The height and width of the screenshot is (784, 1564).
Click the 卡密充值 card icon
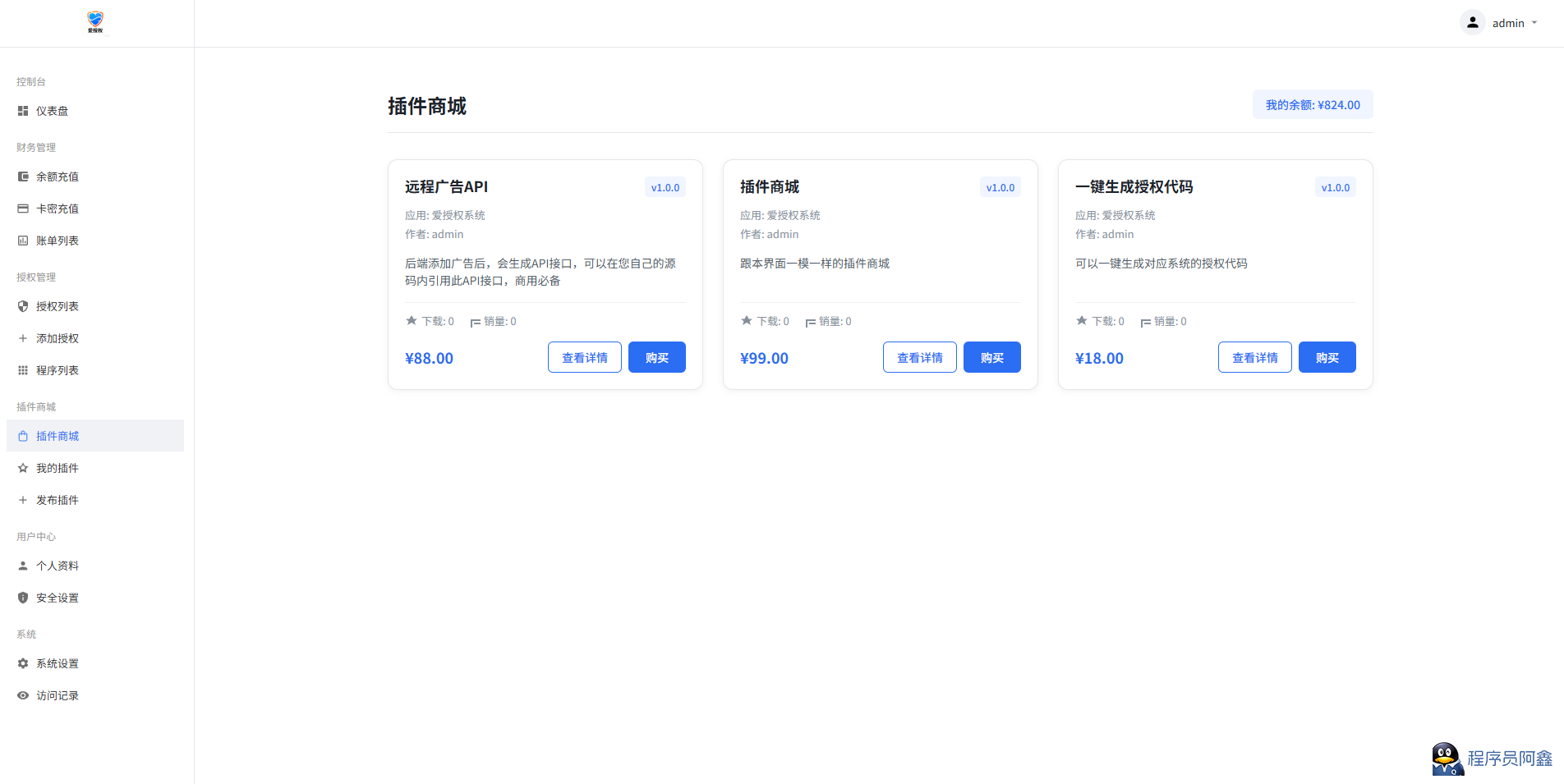tap(23, 209)
